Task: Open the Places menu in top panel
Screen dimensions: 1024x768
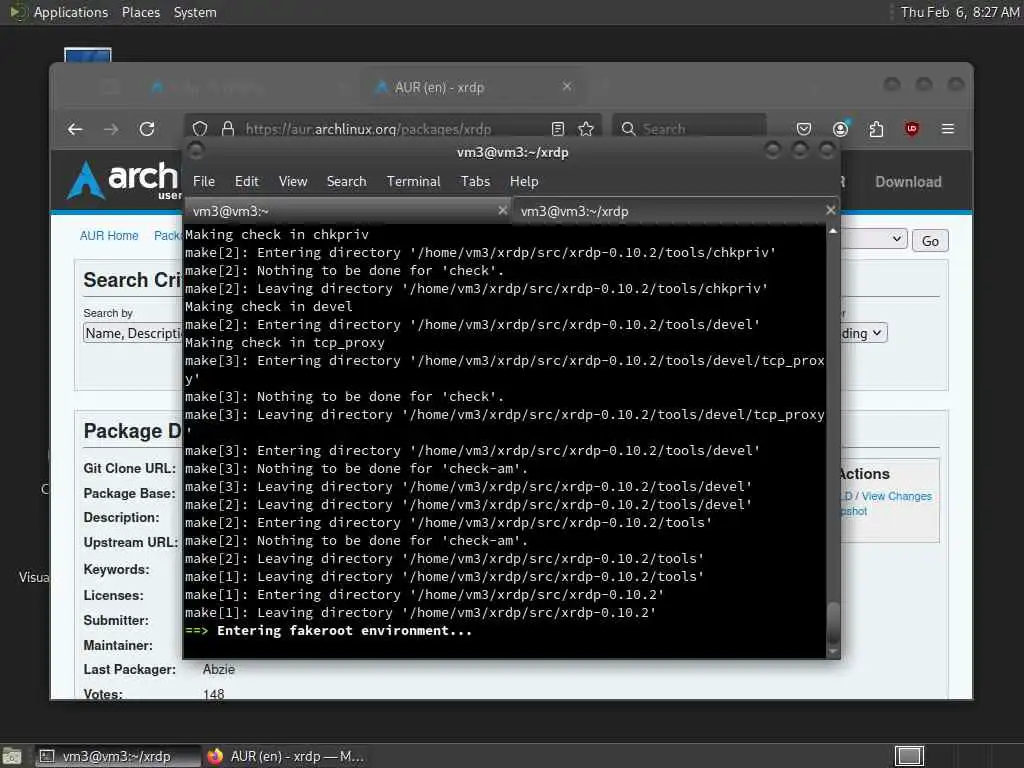Action: (x=140, y=12)
